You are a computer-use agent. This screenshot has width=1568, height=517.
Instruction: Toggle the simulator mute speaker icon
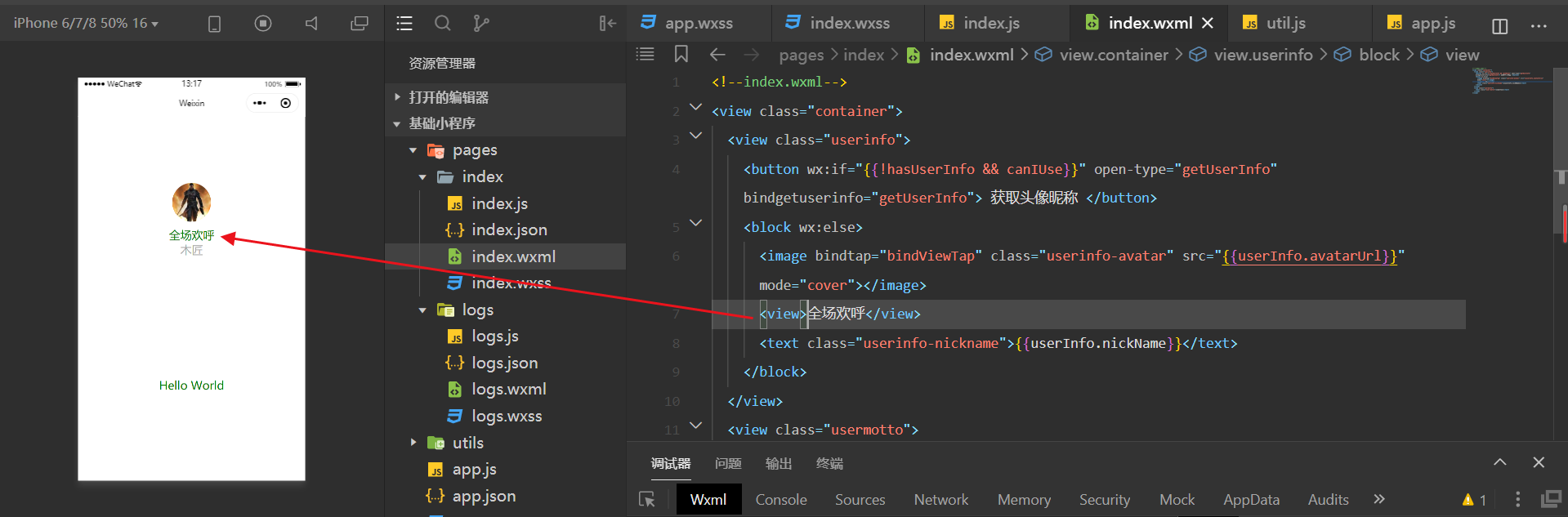pos(311,24)
